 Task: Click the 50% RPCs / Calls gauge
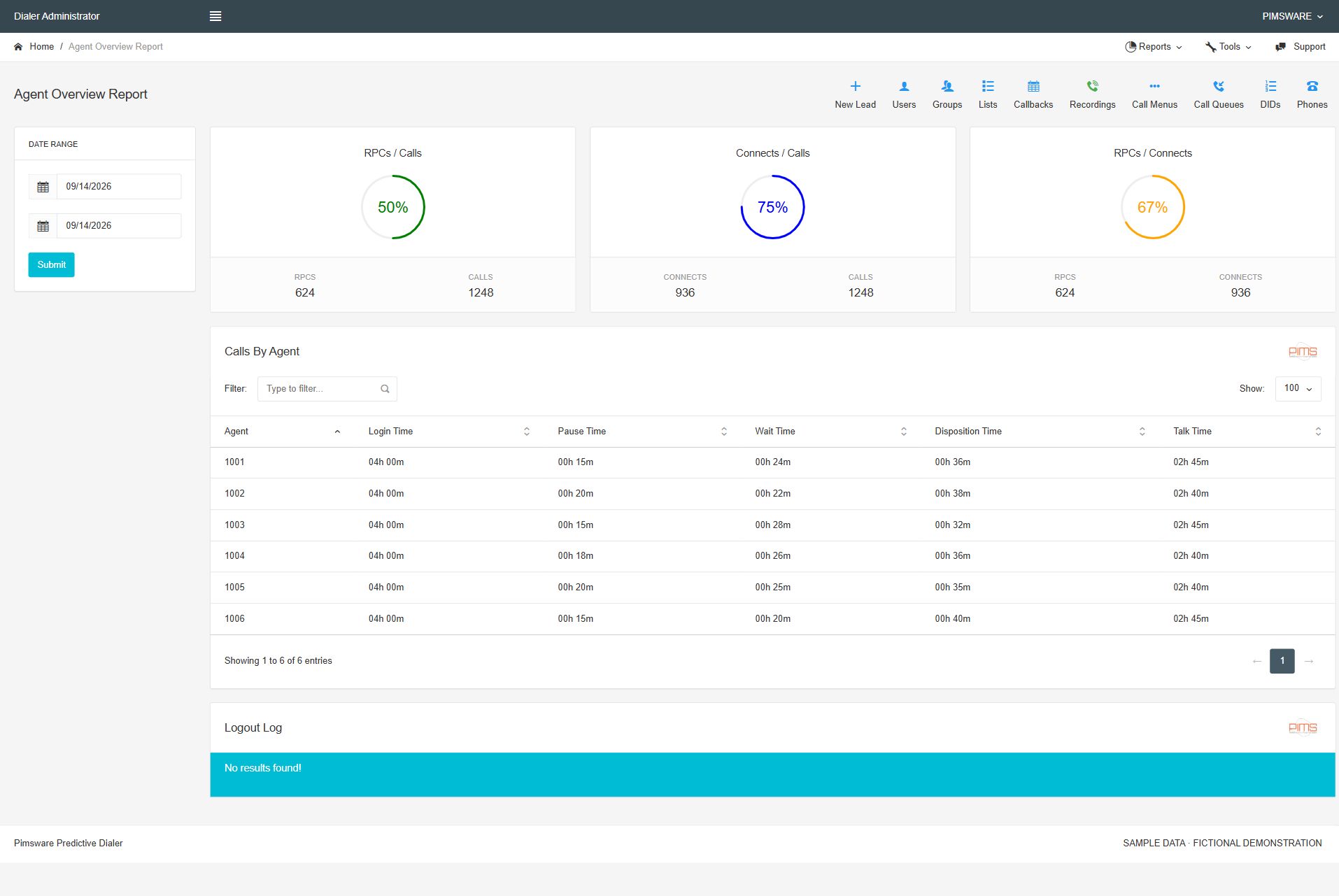(x=392, y=207)
